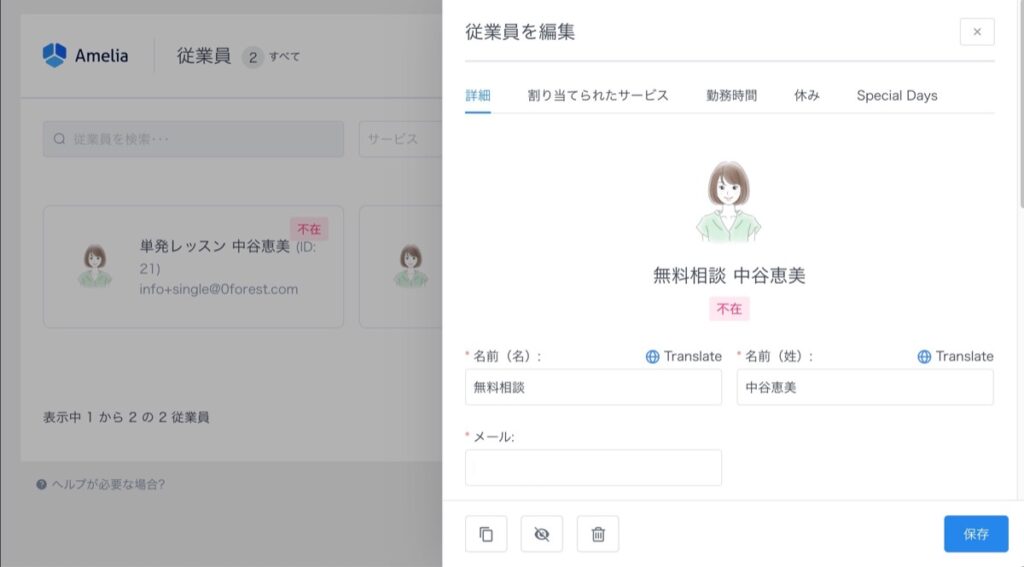Open the サービス filter dropdown
Screen dimensions: 1024x567
[400, 138]
